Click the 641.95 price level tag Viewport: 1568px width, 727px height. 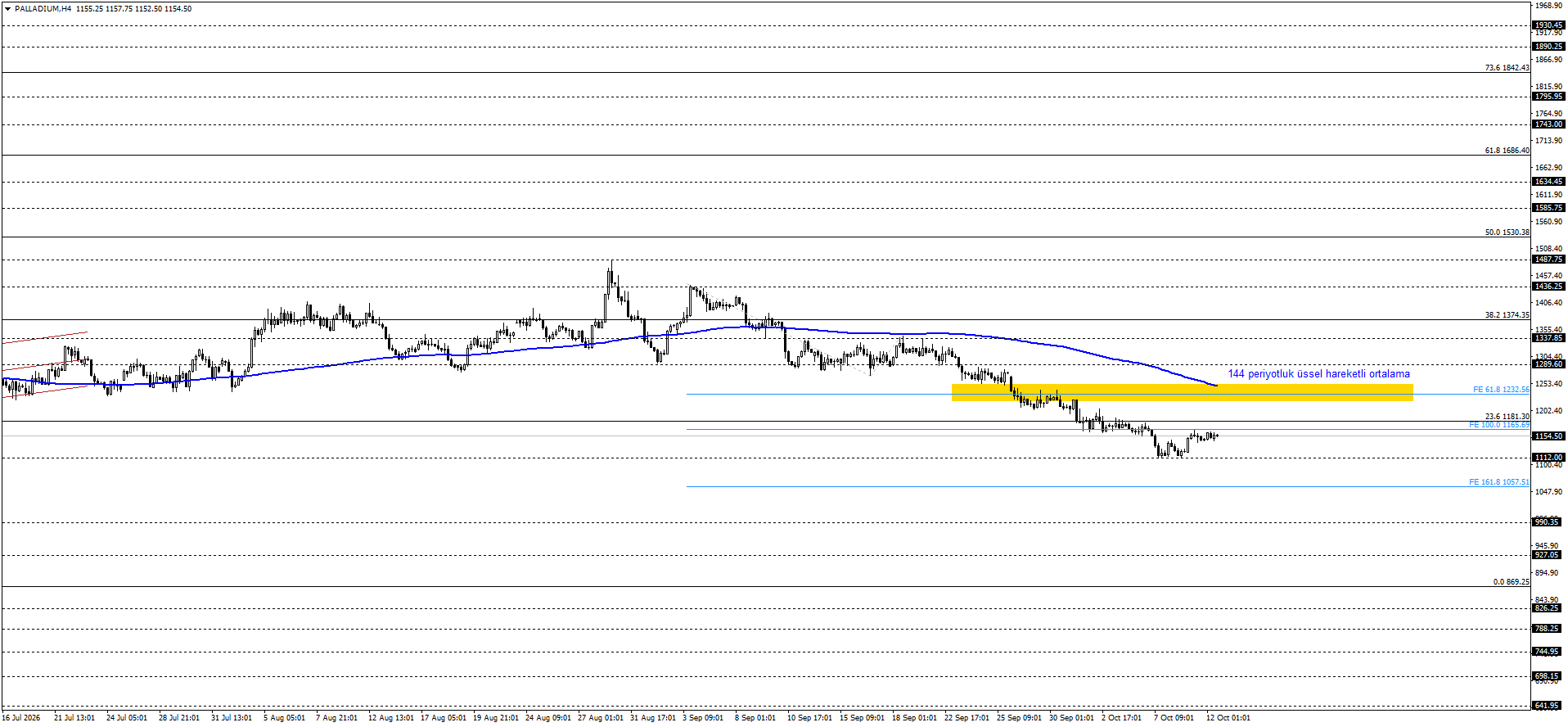pyautogui.click(x=1548, y=706)
